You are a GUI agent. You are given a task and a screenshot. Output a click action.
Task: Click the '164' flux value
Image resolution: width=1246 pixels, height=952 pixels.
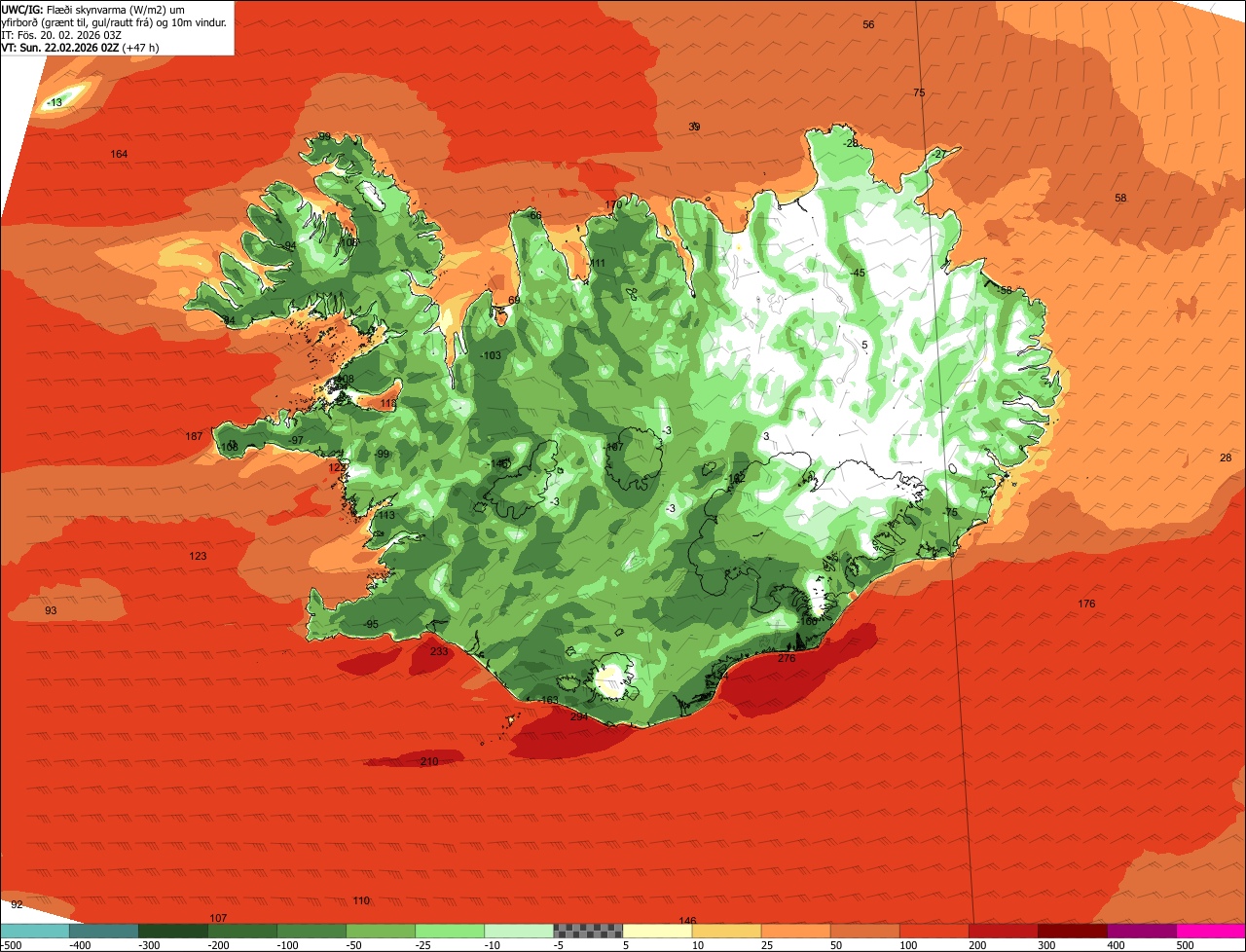(x=119, y=154)
